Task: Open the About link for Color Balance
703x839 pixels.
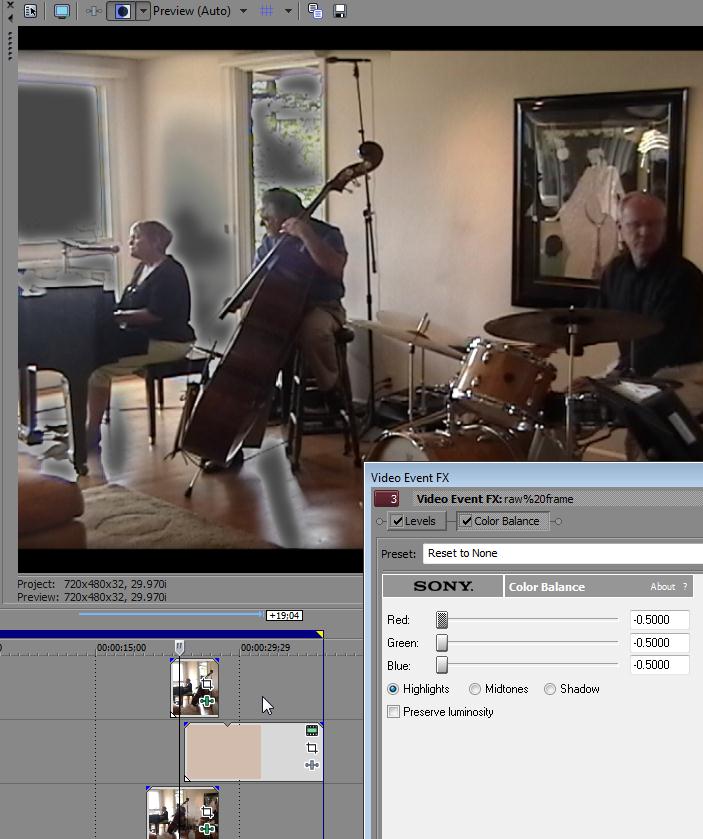Action: pos(662,586)
